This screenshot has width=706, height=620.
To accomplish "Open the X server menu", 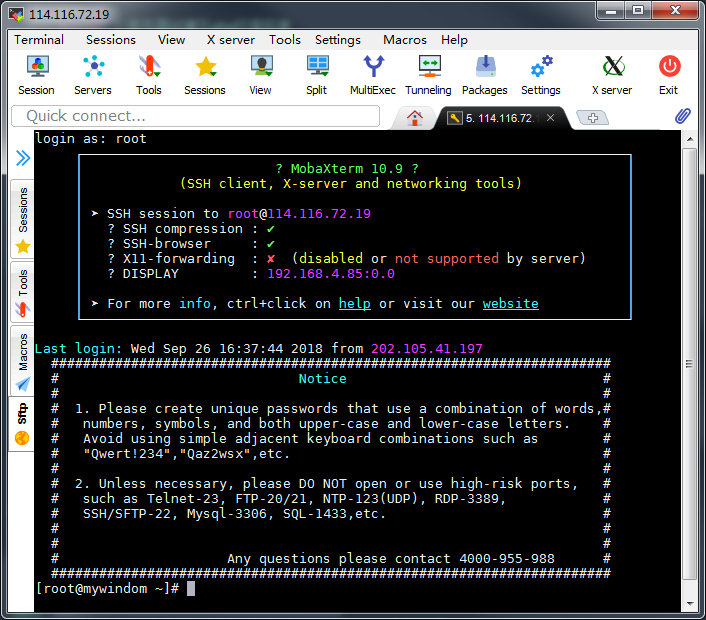I will (x=231, y=40).
